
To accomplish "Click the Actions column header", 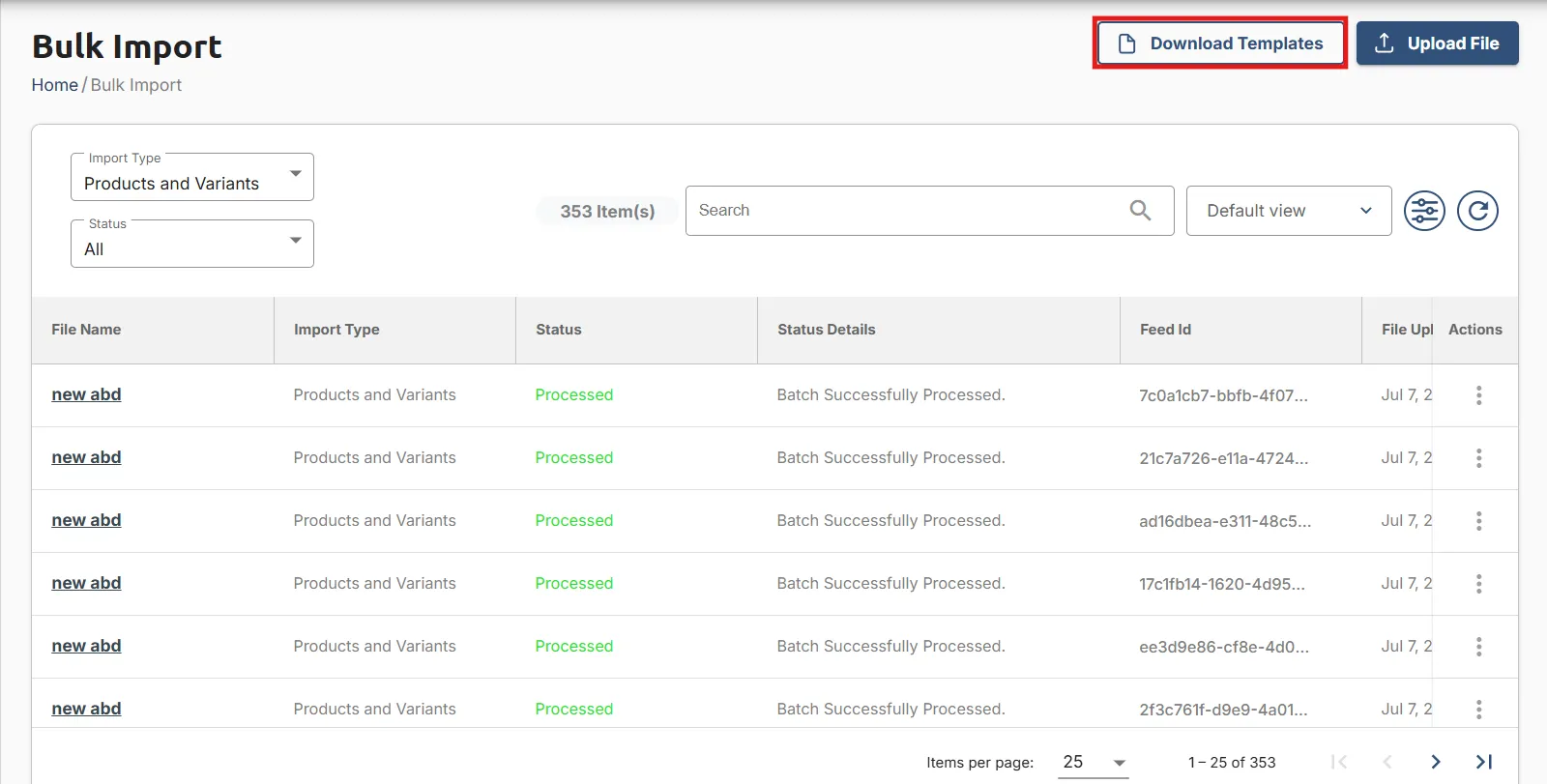I will click(x=1475, y=330).
